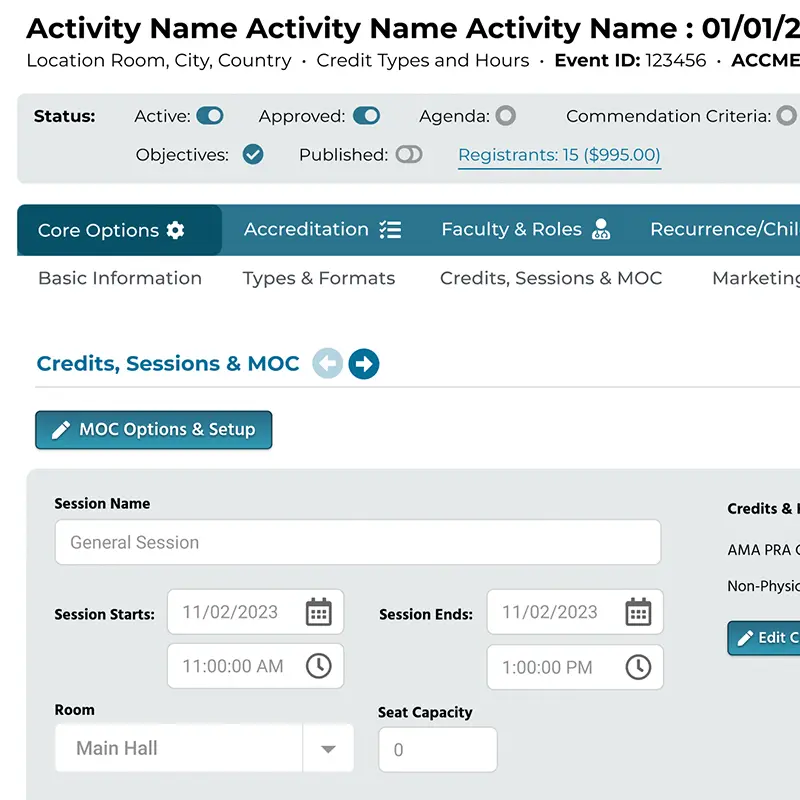Open the session end time clock picker
Screen dimensions: 800x800
tap(638, 667)
